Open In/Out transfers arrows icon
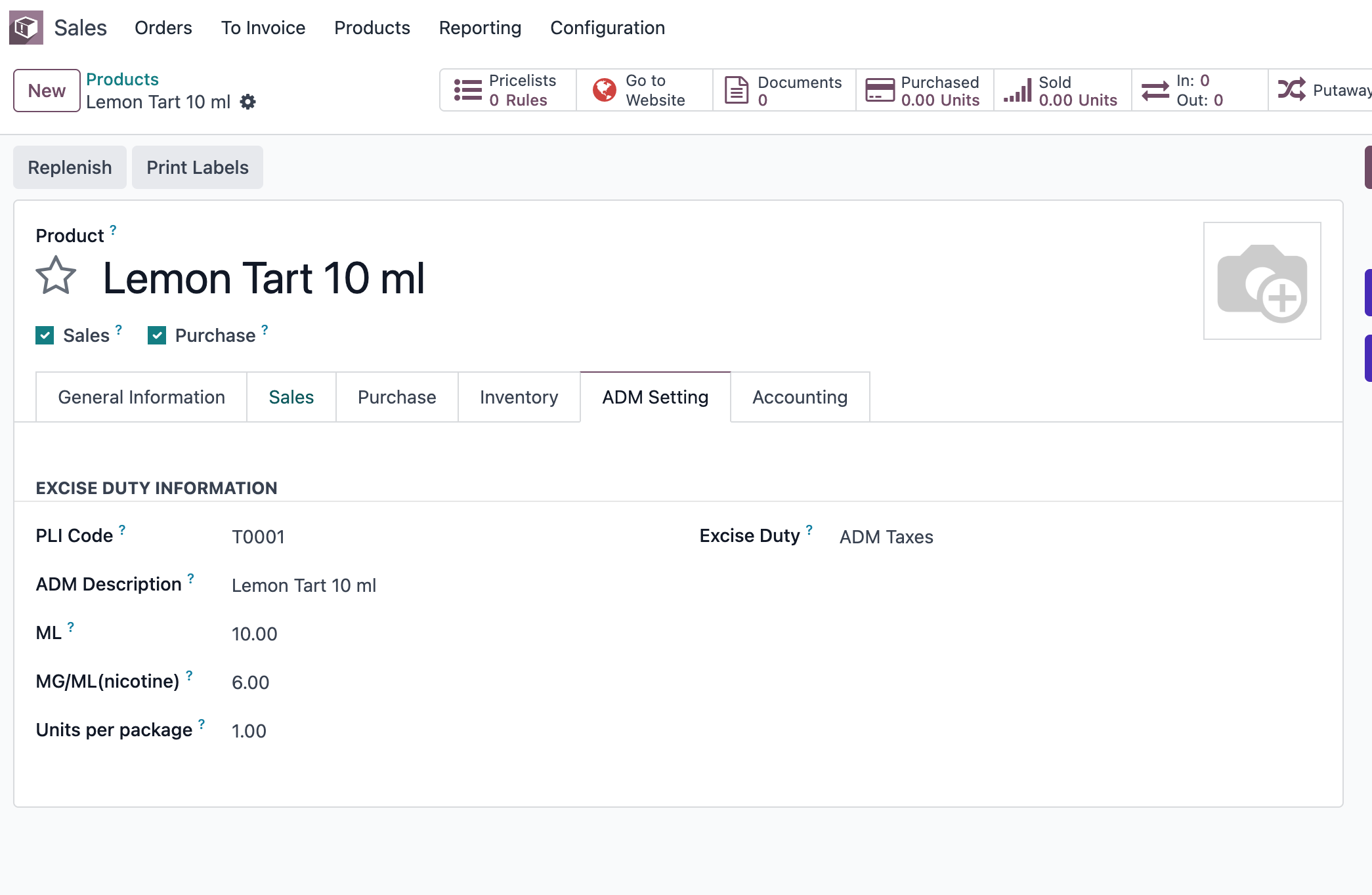The width and height of the screenshot is (1372, 895). pos(1155,91)
